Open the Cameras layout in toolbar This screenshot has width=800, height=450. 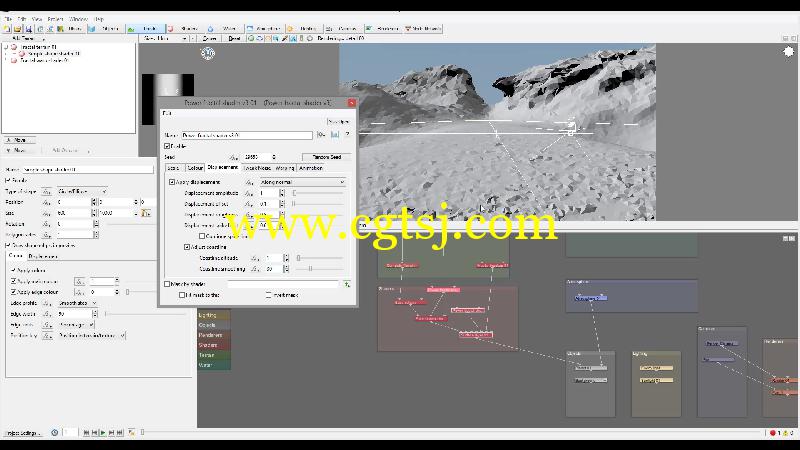(x=344, y=29)
